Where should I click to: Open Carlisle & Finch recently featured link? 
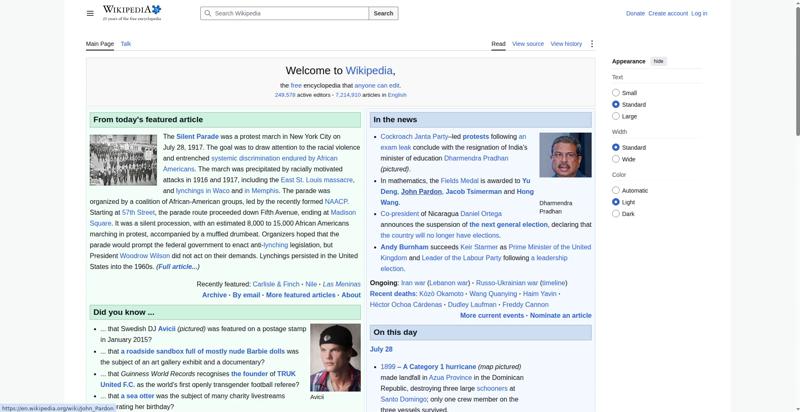pos(276,284)
